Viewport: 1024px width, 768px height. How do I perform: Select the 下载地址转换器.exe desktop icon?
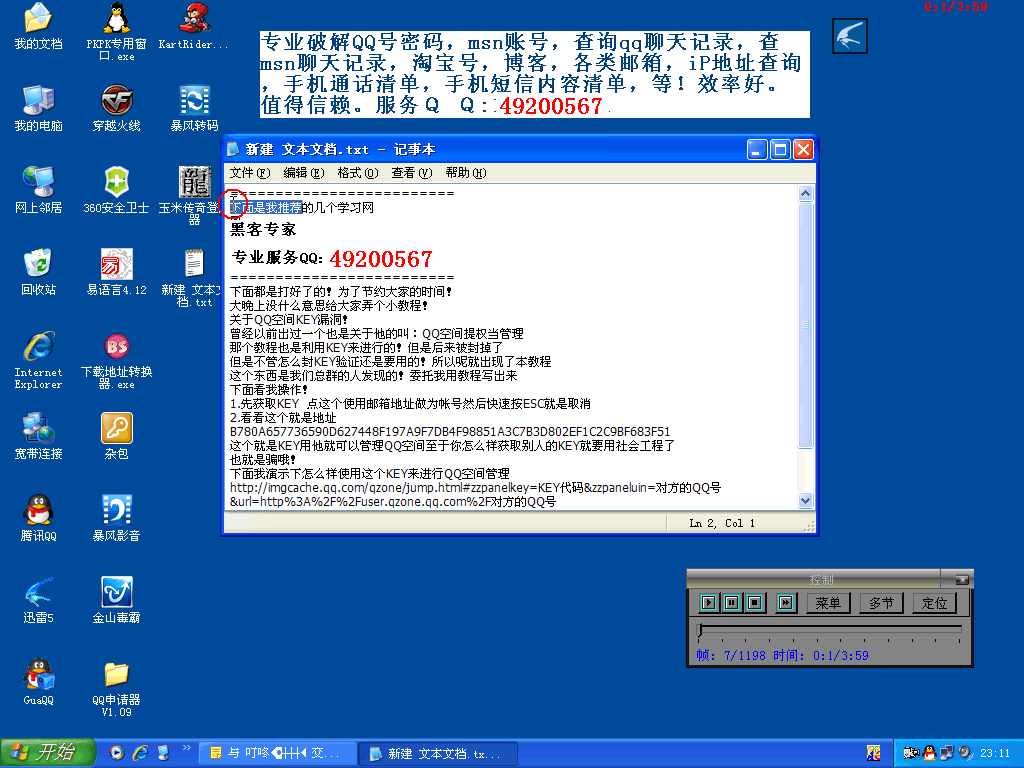116,360
